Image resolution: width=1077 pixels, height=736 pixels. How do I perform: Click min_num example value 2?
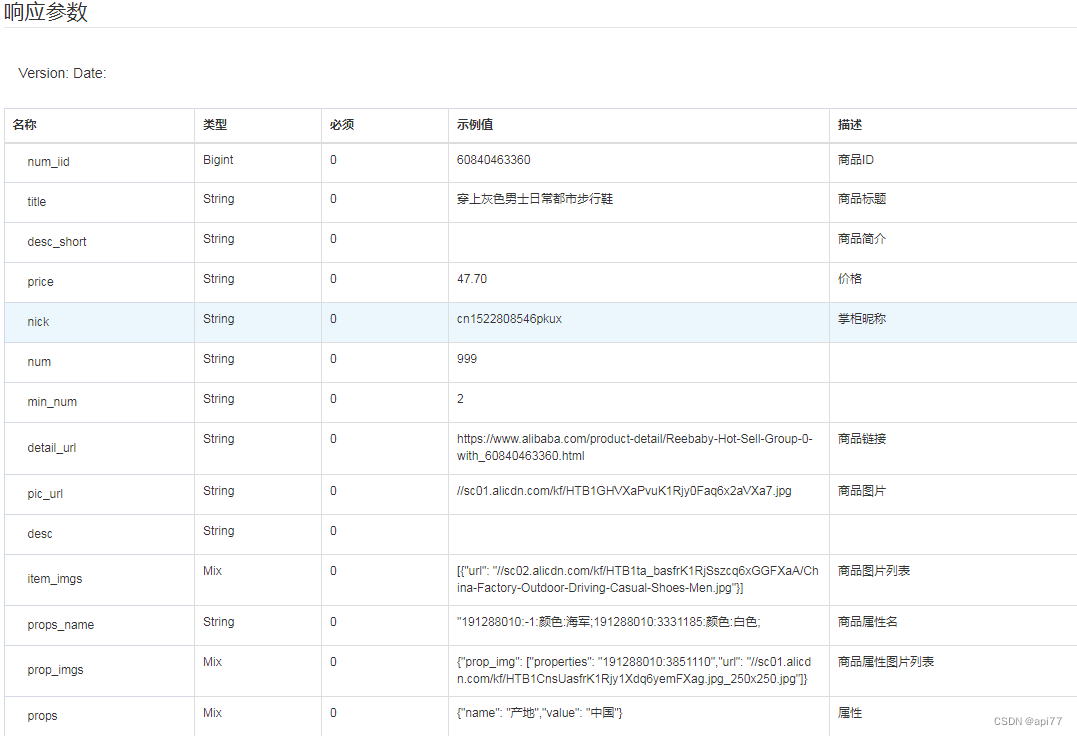click(x=460, y=399)
